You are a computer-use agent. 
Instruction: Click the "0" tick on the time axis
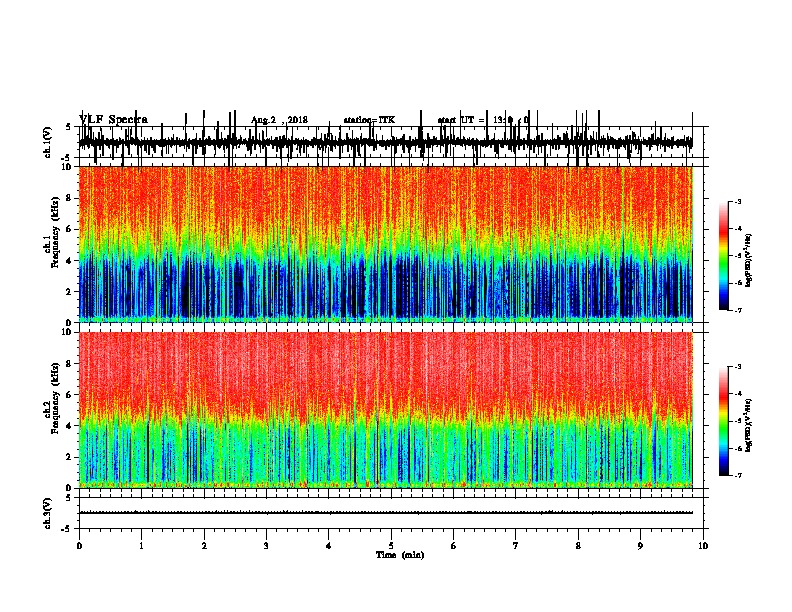(79, 546)
